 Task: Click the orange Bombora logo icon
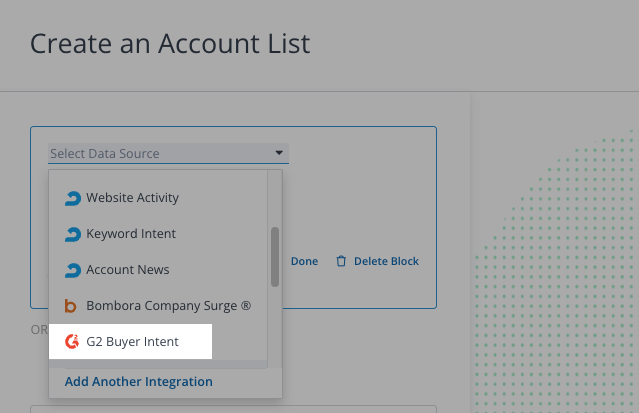coord(72,306)
